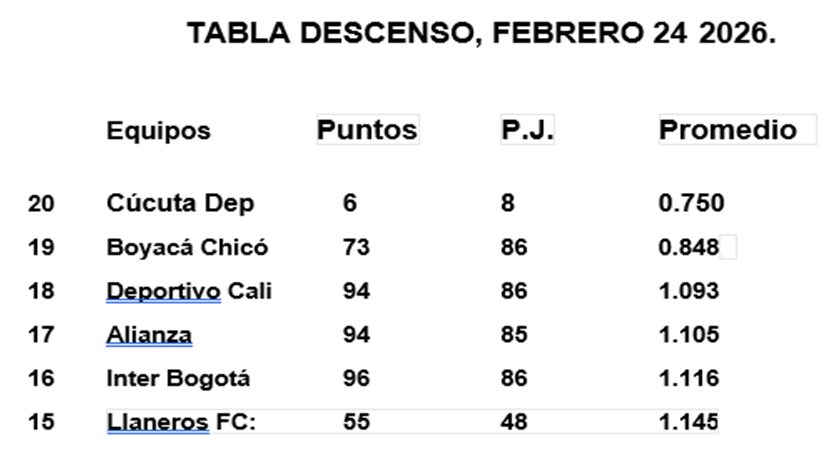Click the 'Puntos' column header
The width and height of the screenshot is (826, 463).
point(367,130)
